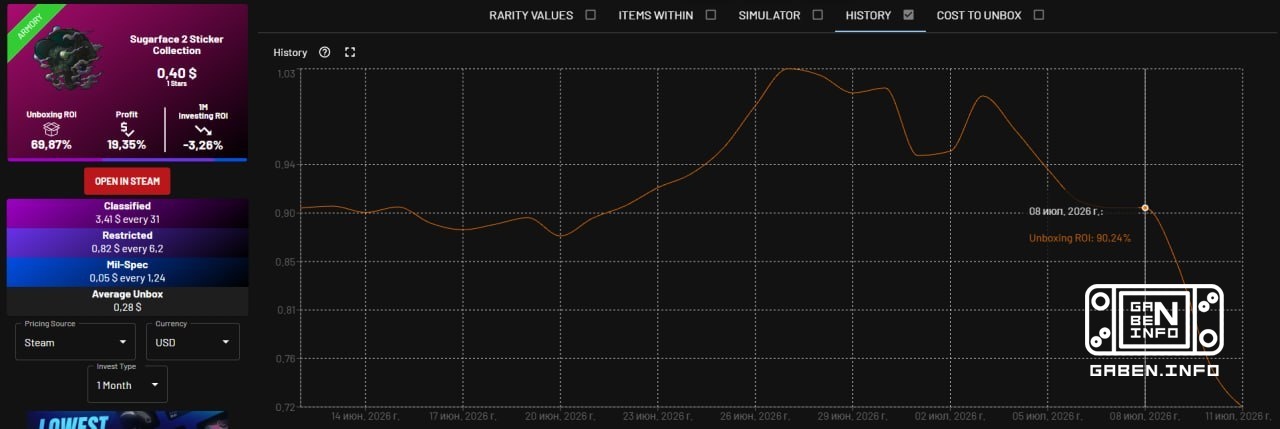1280x429 pixels.
Task: Open the Currency USD dropdown
Action: click(x=193, y=342)
